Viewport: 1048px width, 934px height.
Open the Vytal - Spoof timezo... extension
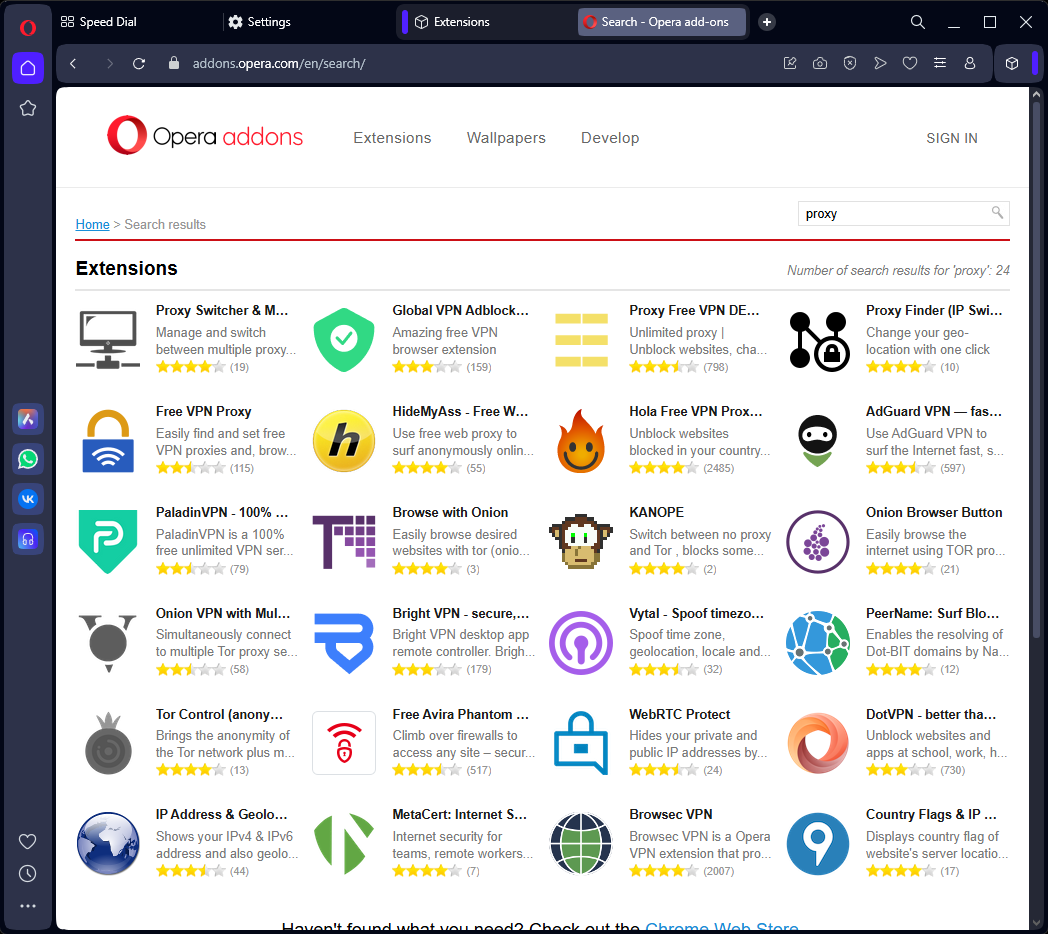click(696, 613)
